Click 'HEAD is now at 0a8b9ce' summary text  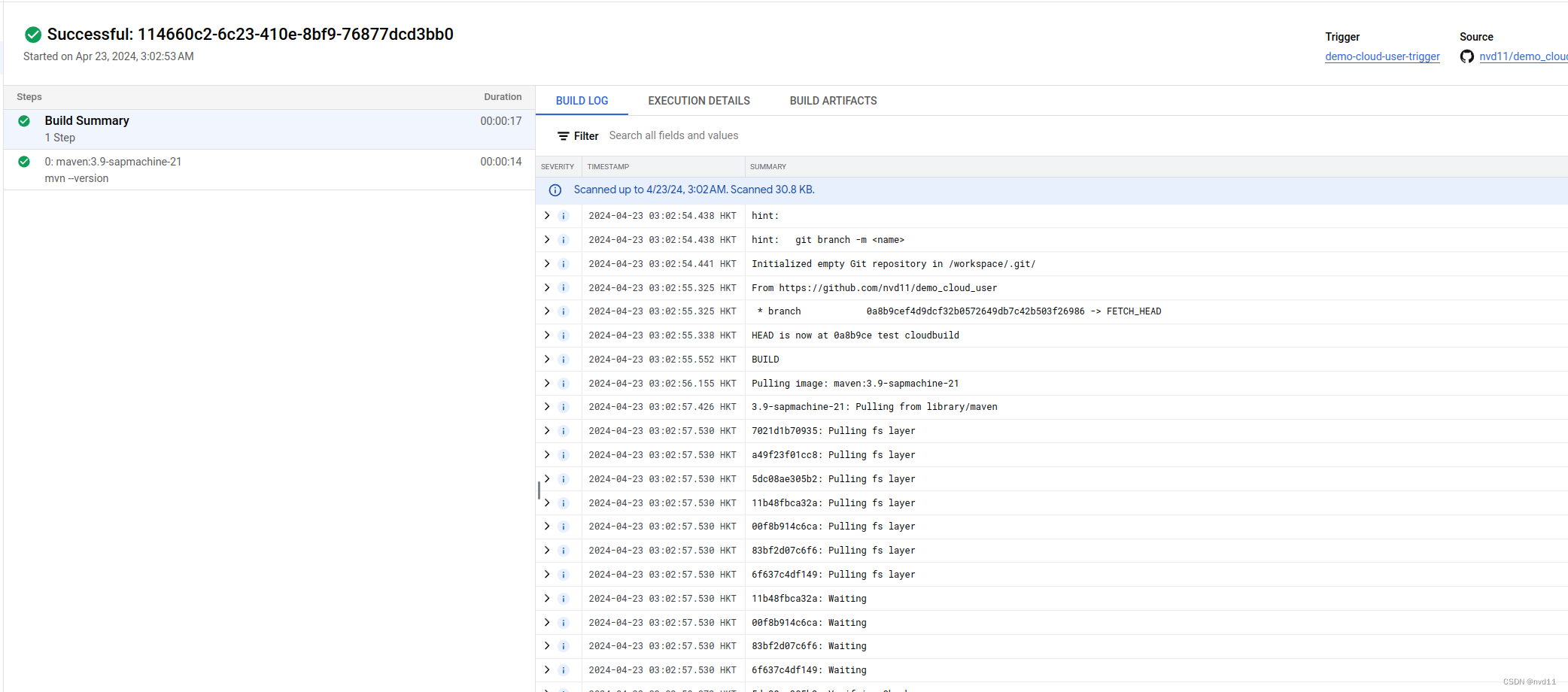pos(855,335)
